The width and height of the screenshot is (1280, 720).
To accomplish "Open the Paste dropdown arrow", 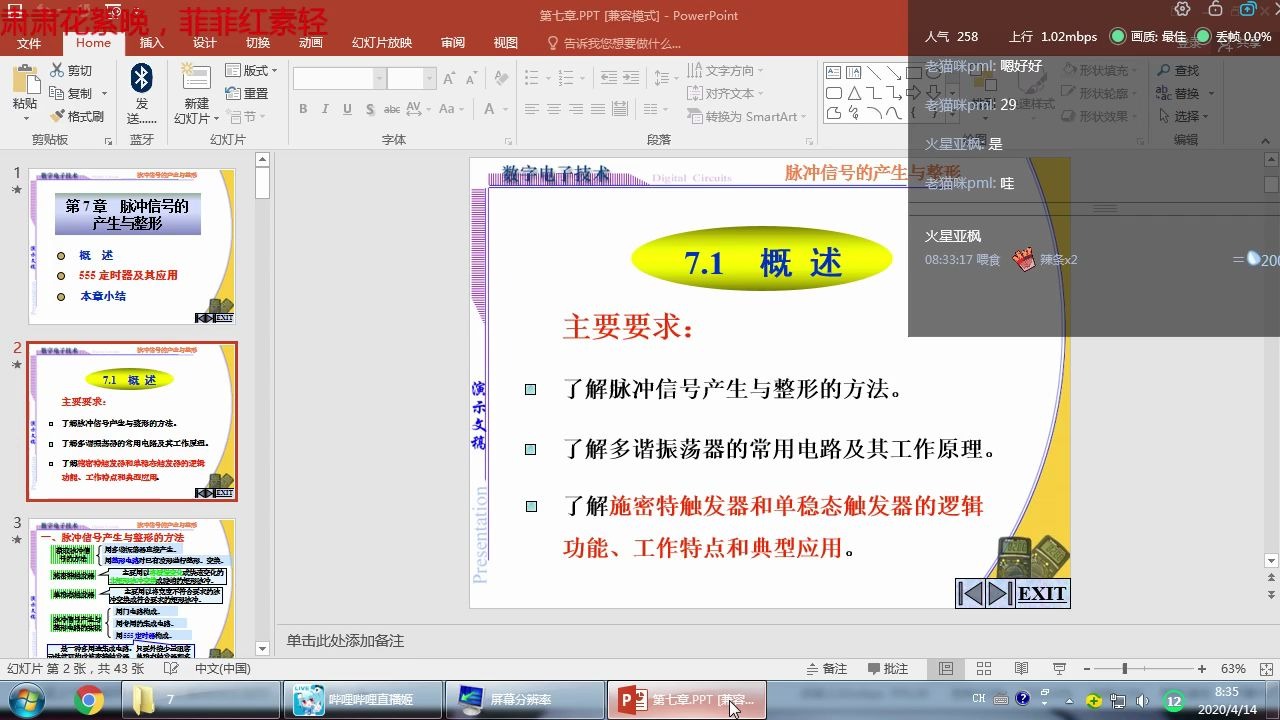I will [x=26, y=120].
